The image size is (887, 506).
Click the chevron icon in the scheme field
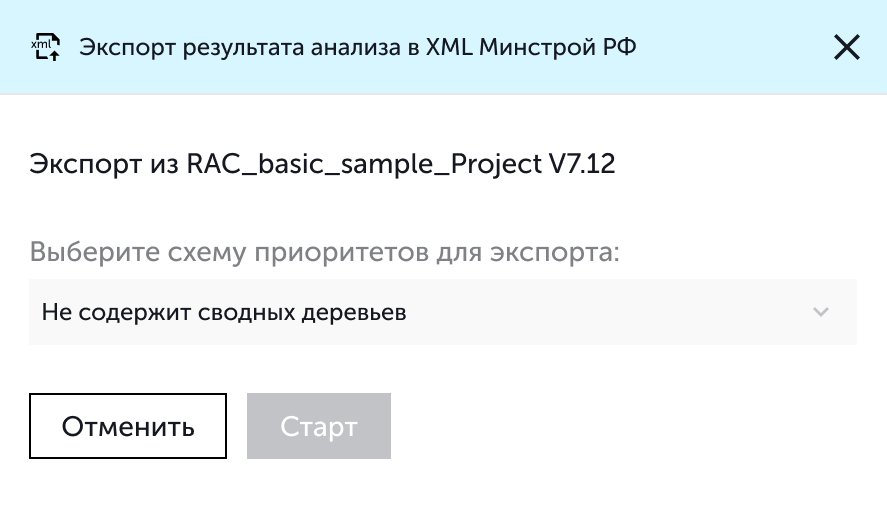point(821,312)
